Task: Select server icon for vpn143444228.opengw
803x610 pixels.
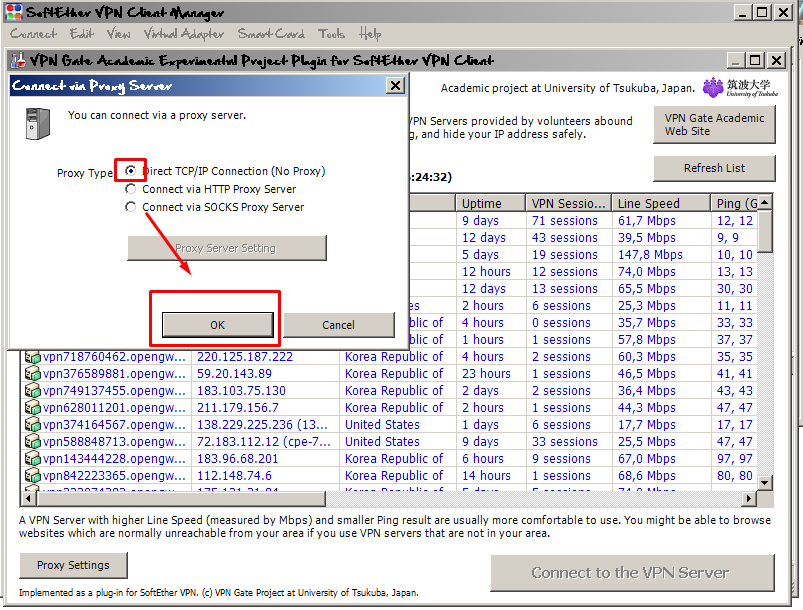Action: 33,458
